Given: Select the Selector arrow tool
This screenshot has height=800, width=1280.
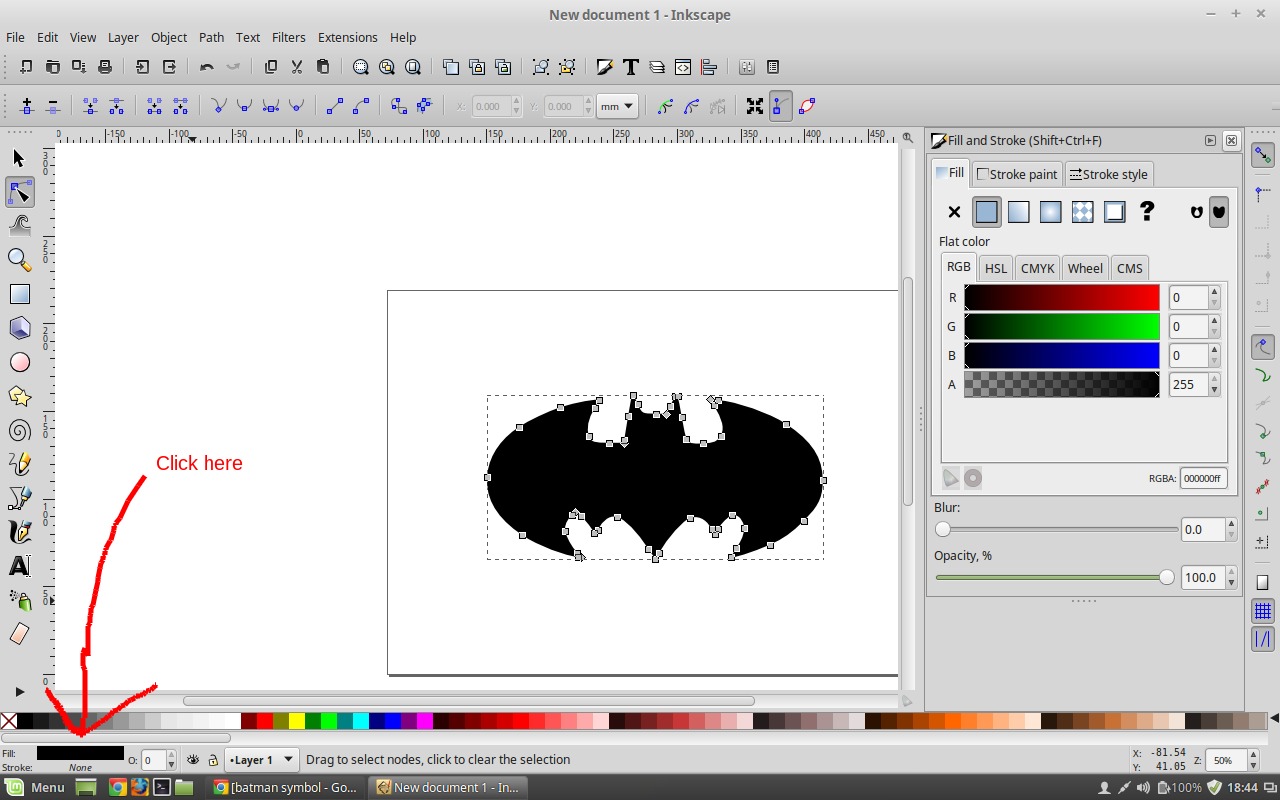Looking at the screenshot, I should [19, 158].
